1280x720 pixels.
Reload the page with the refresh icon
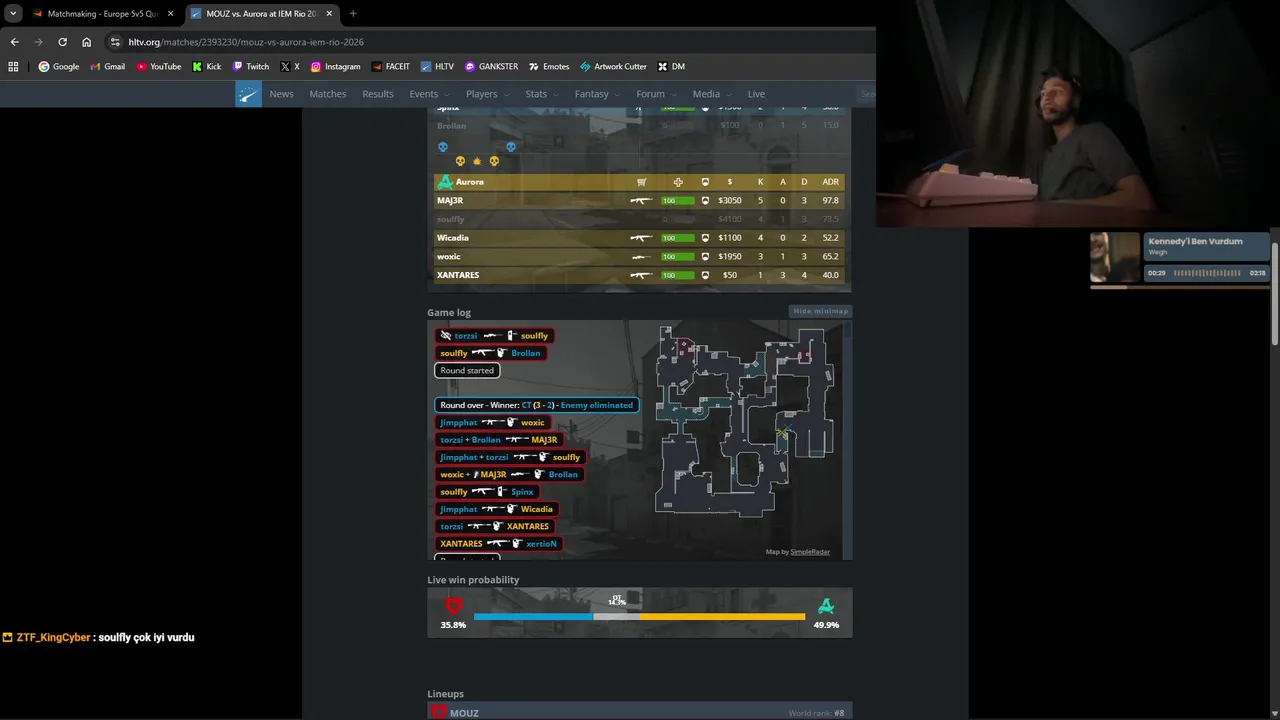pos(62,42)
